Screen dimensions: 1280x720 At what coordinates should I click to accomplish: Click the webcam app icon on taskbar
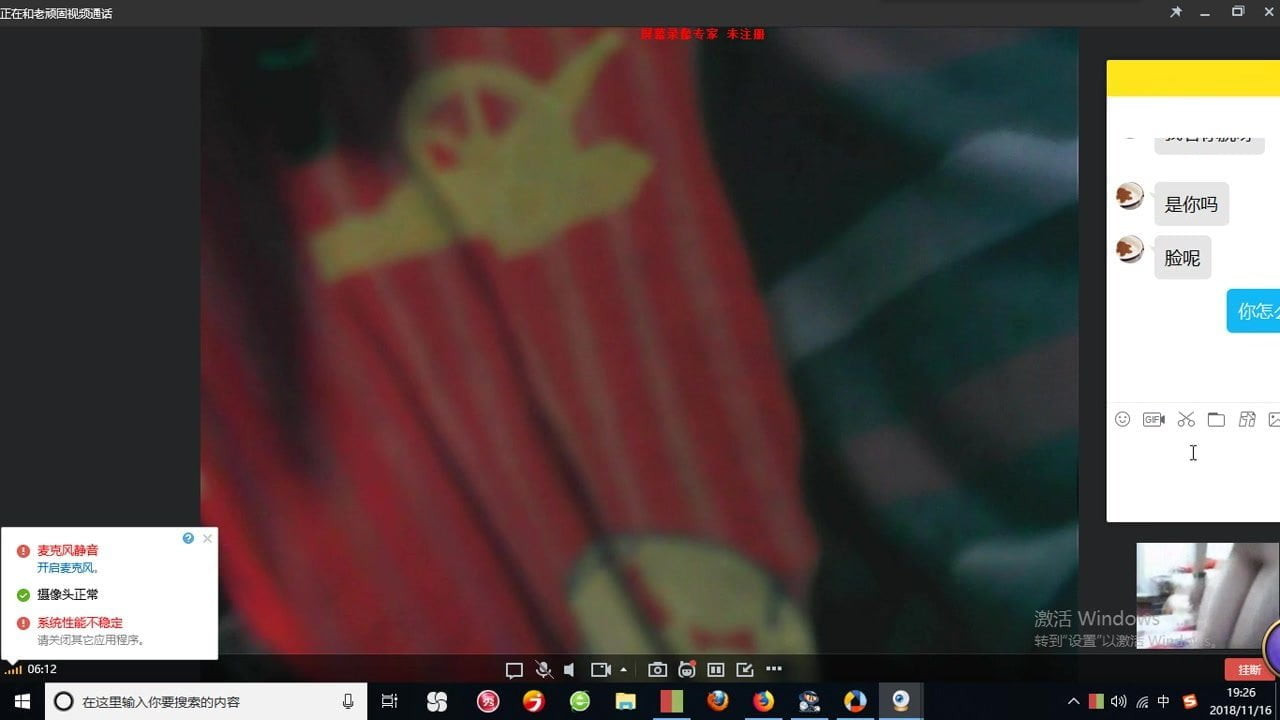[x=901, y=701]
